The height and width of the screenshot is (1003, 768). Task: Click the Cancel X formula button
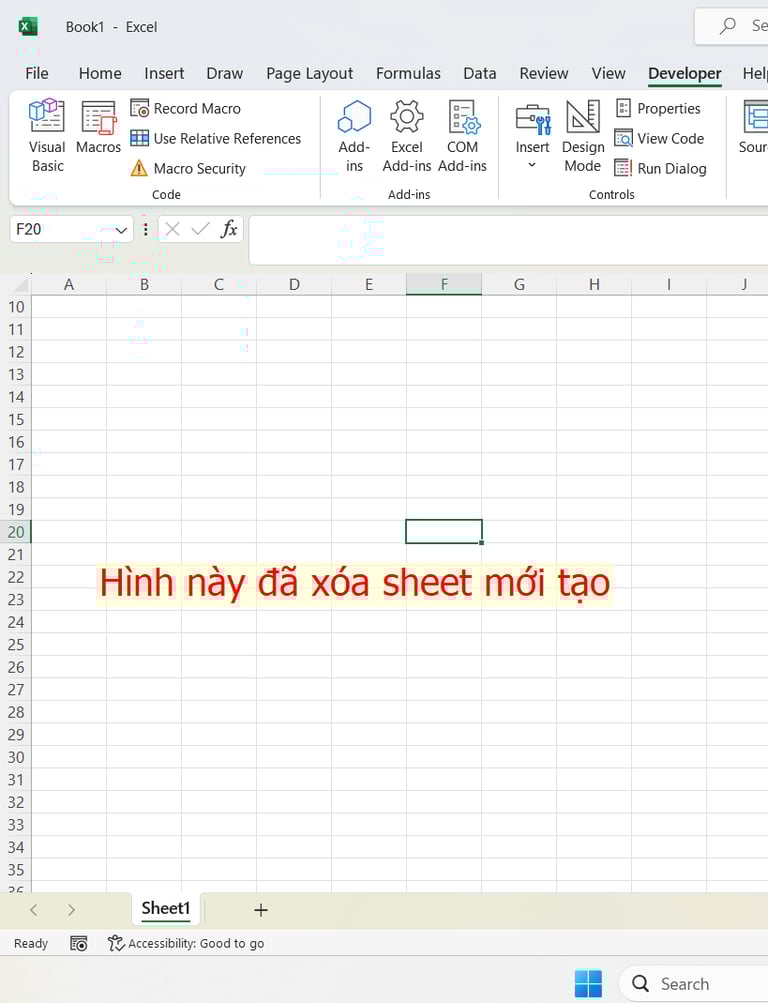pos(172,229)
